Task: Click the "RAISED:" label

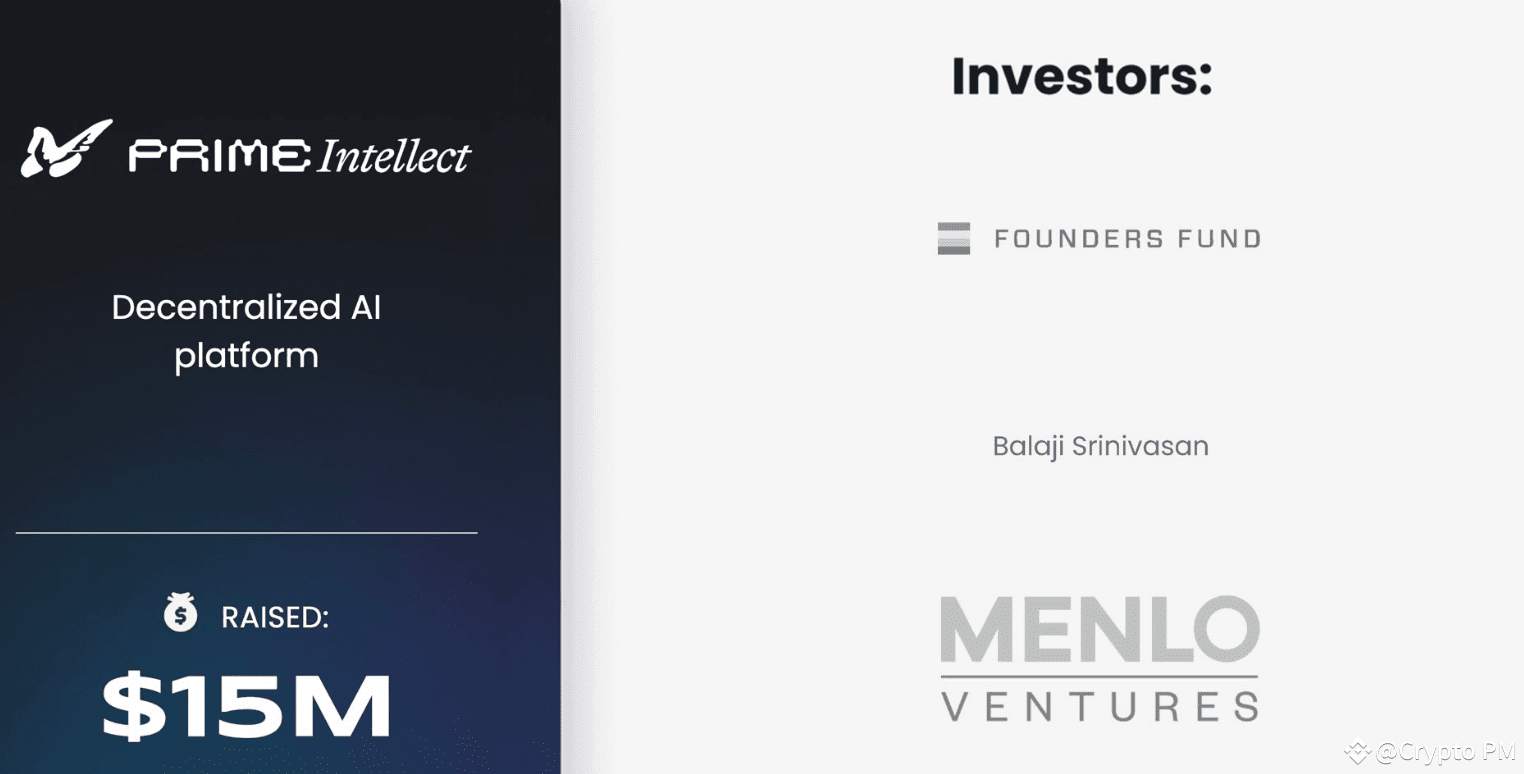Action: click(x=275, y=618)
